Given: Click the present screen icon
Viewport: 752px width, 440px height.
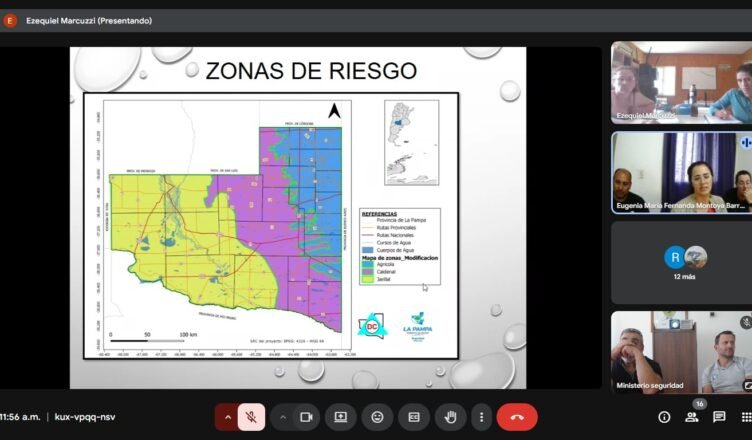Looking at the screenshot, I should (x=341, y=417).
